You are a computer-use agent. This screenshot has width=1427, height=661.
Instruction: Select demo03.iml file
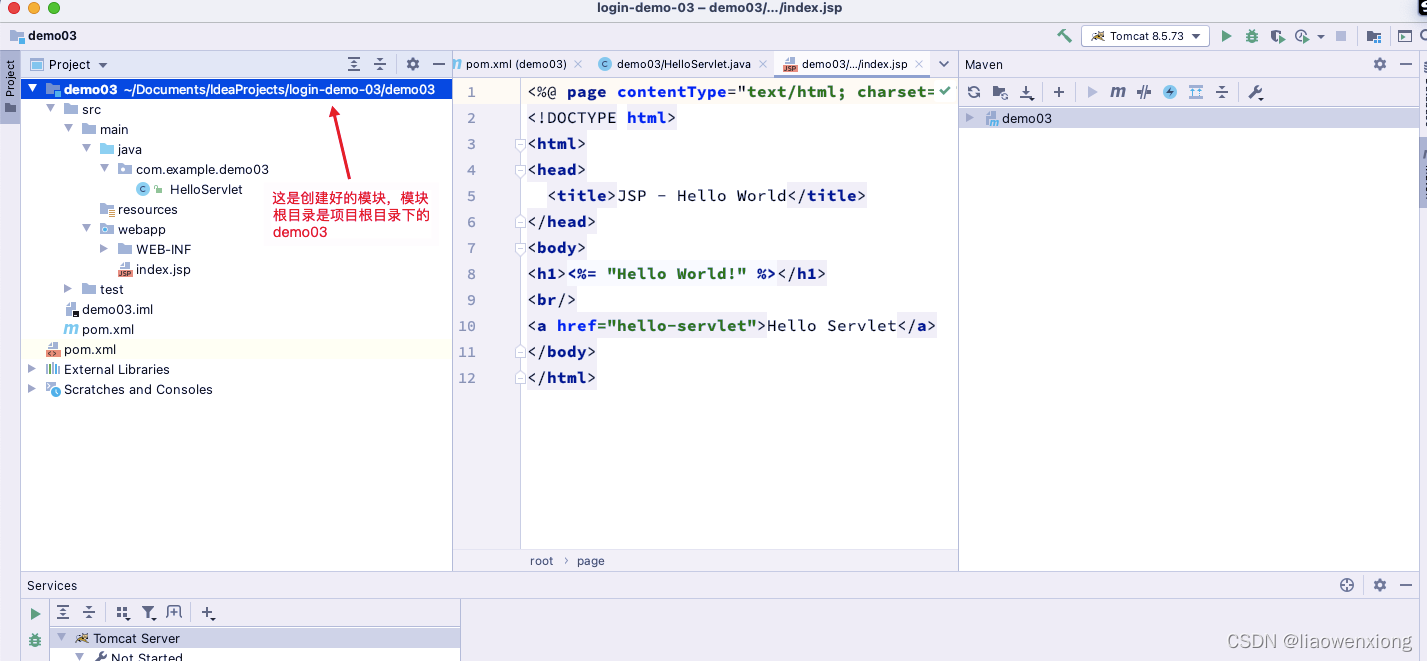coord(117,309)
